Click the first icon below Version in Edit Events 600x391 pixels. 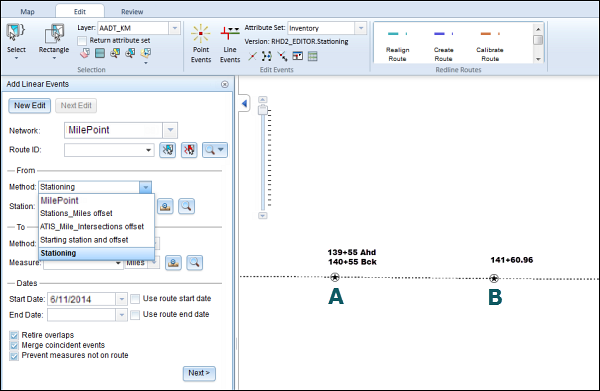pos(252,57)
